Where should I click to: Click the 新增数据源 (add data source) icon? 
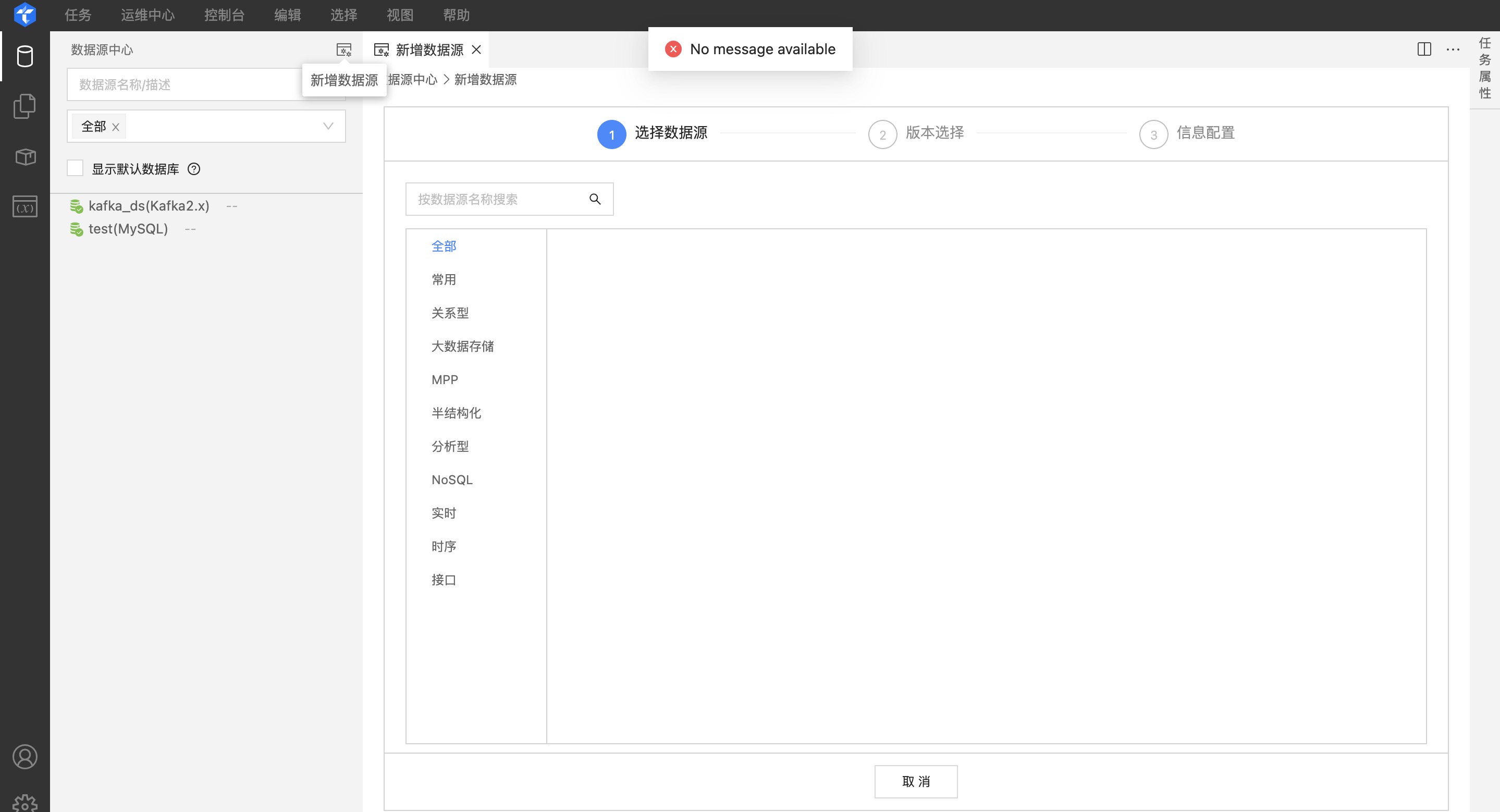[x=344, y=50]
